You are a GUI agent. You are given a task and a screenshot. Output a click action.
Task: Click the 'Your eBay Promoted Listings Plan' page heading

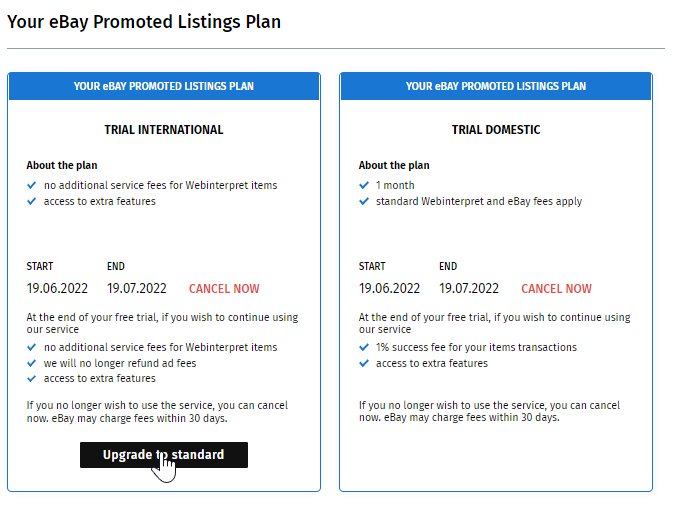tap(144, 22)
